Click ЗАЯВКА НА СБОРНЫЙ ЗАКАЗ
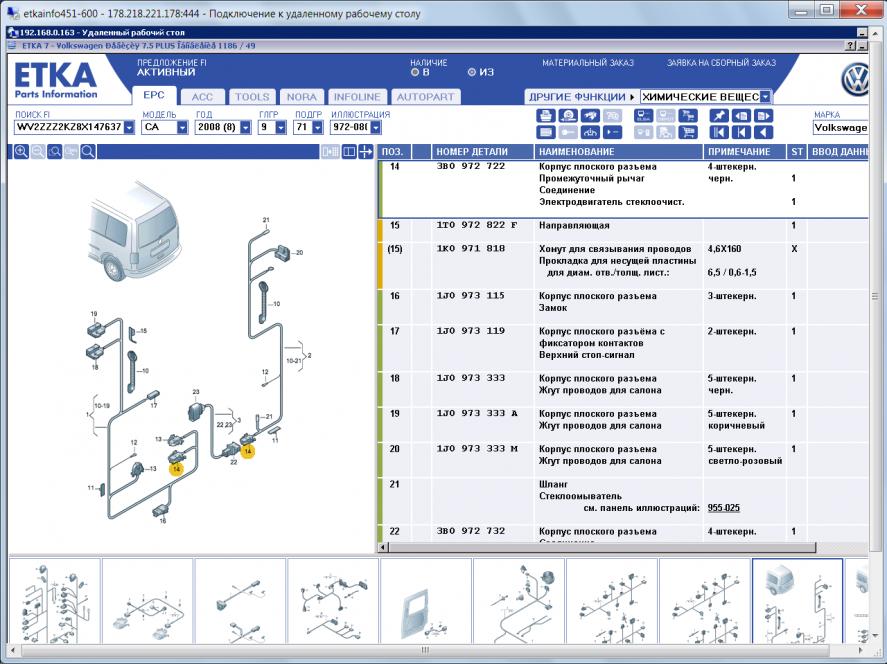The width and height of the screenshot is (887, 664). click(x=721, y=63)
